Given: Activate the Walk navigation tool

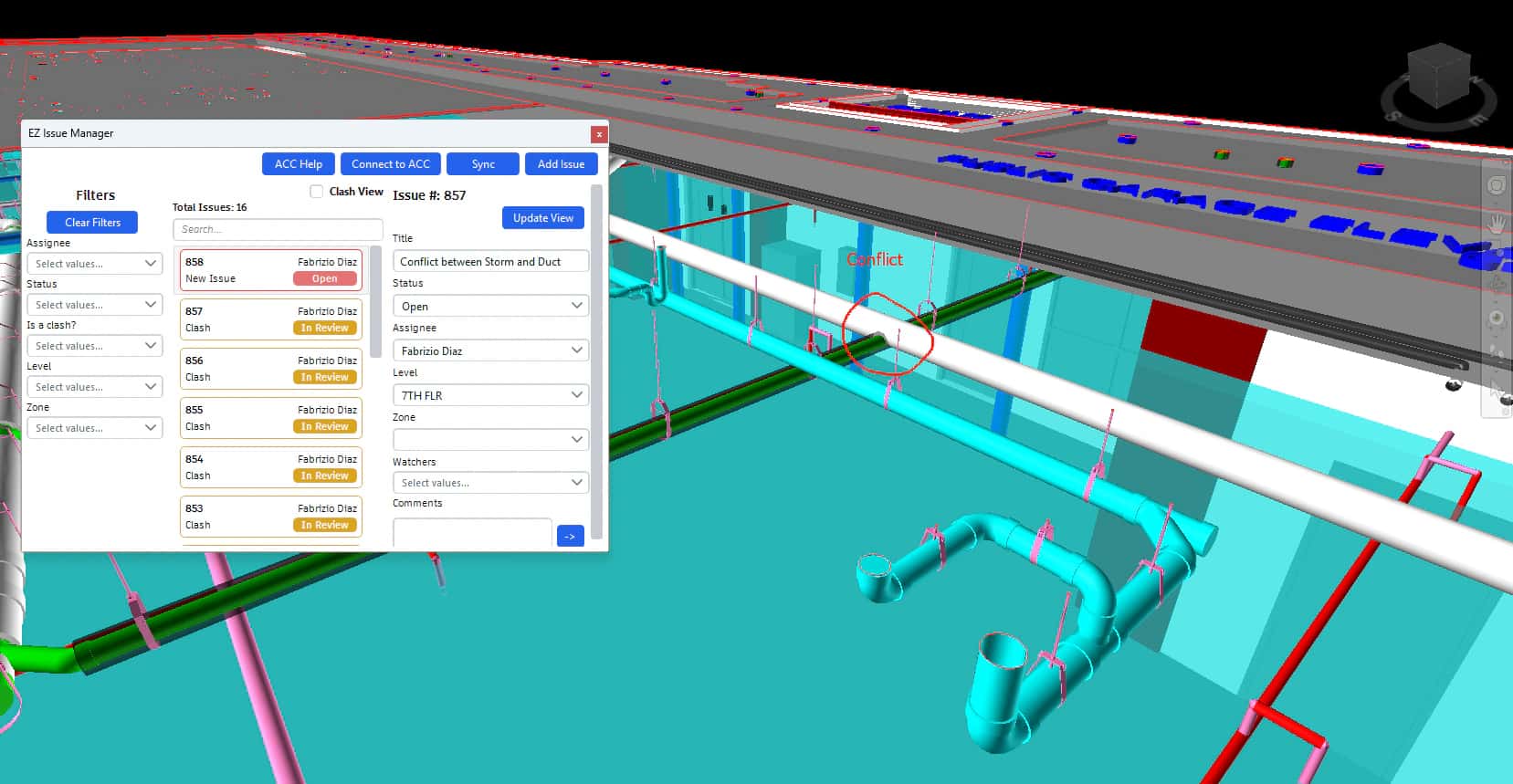Looking at the screenshot, I should 1497,351.
